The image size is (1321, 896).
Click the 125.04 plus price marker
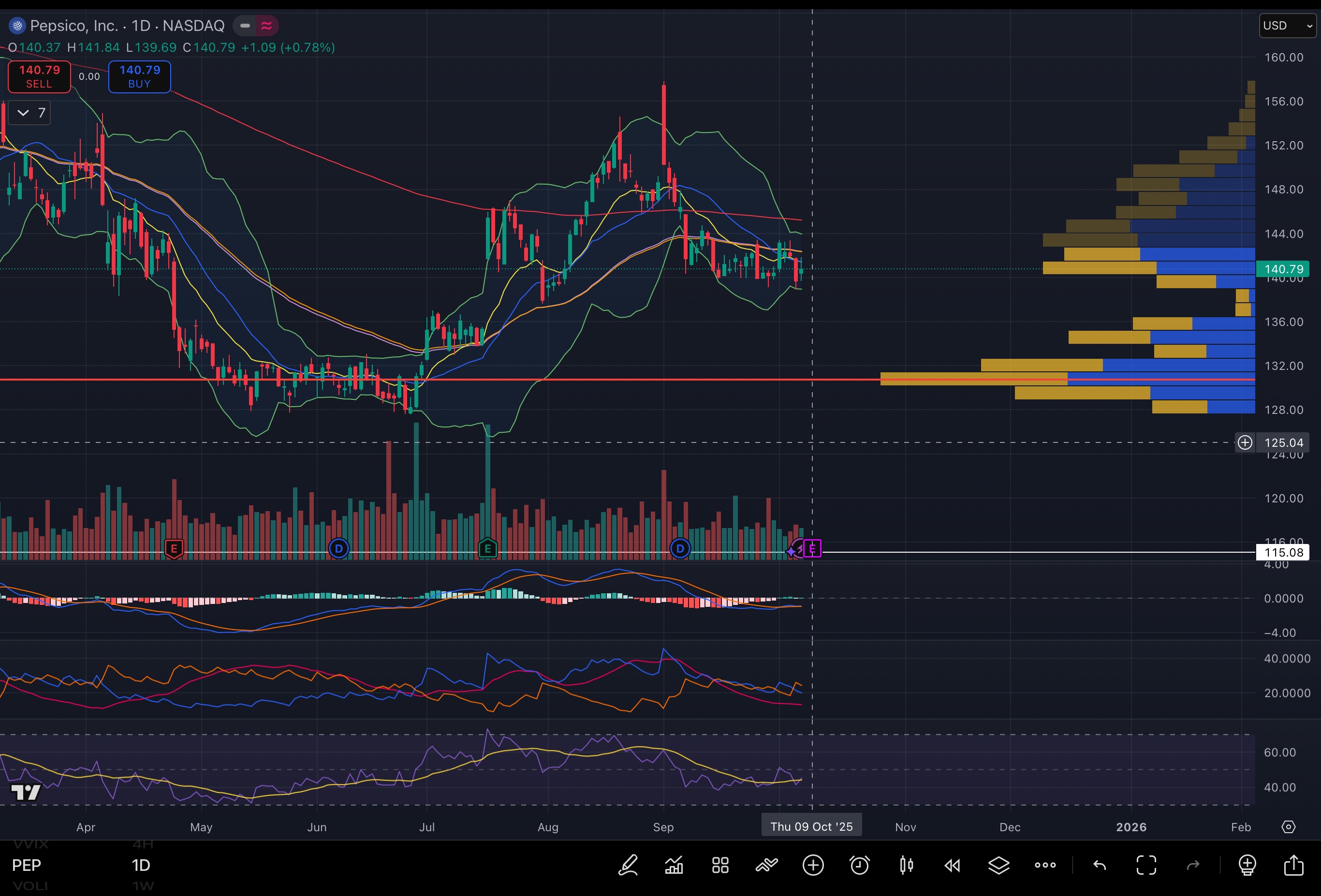point(1245,442)
